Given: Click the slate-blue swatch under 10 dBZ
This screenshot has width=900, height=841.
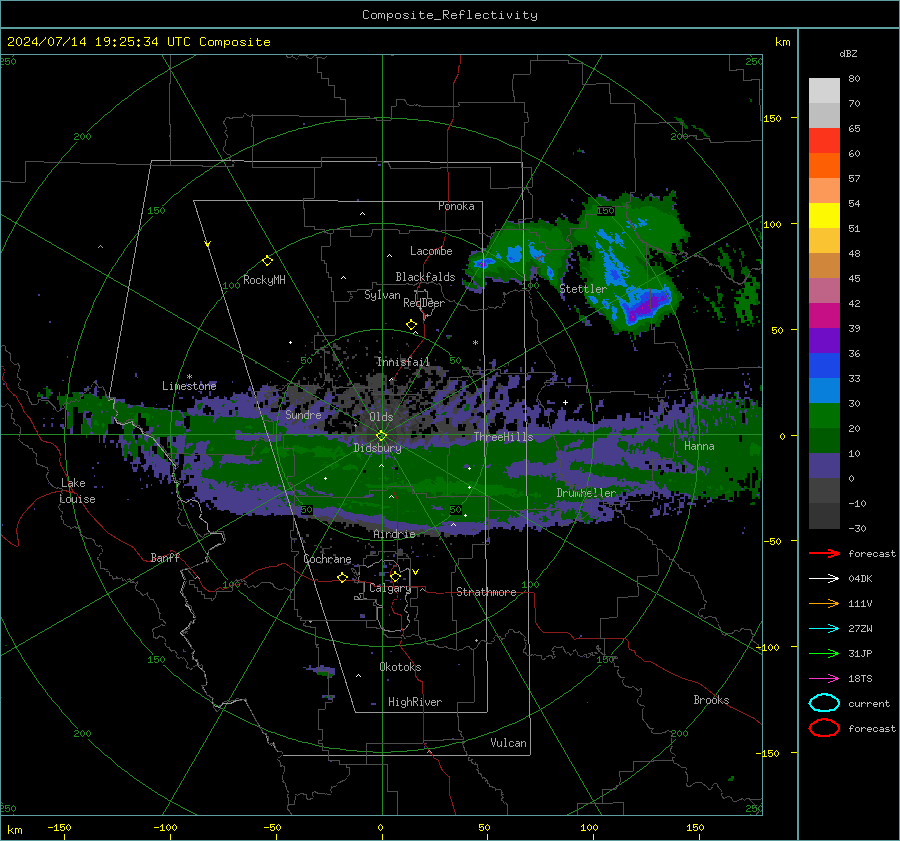Looking at the screenshot, I should point(824,466).
